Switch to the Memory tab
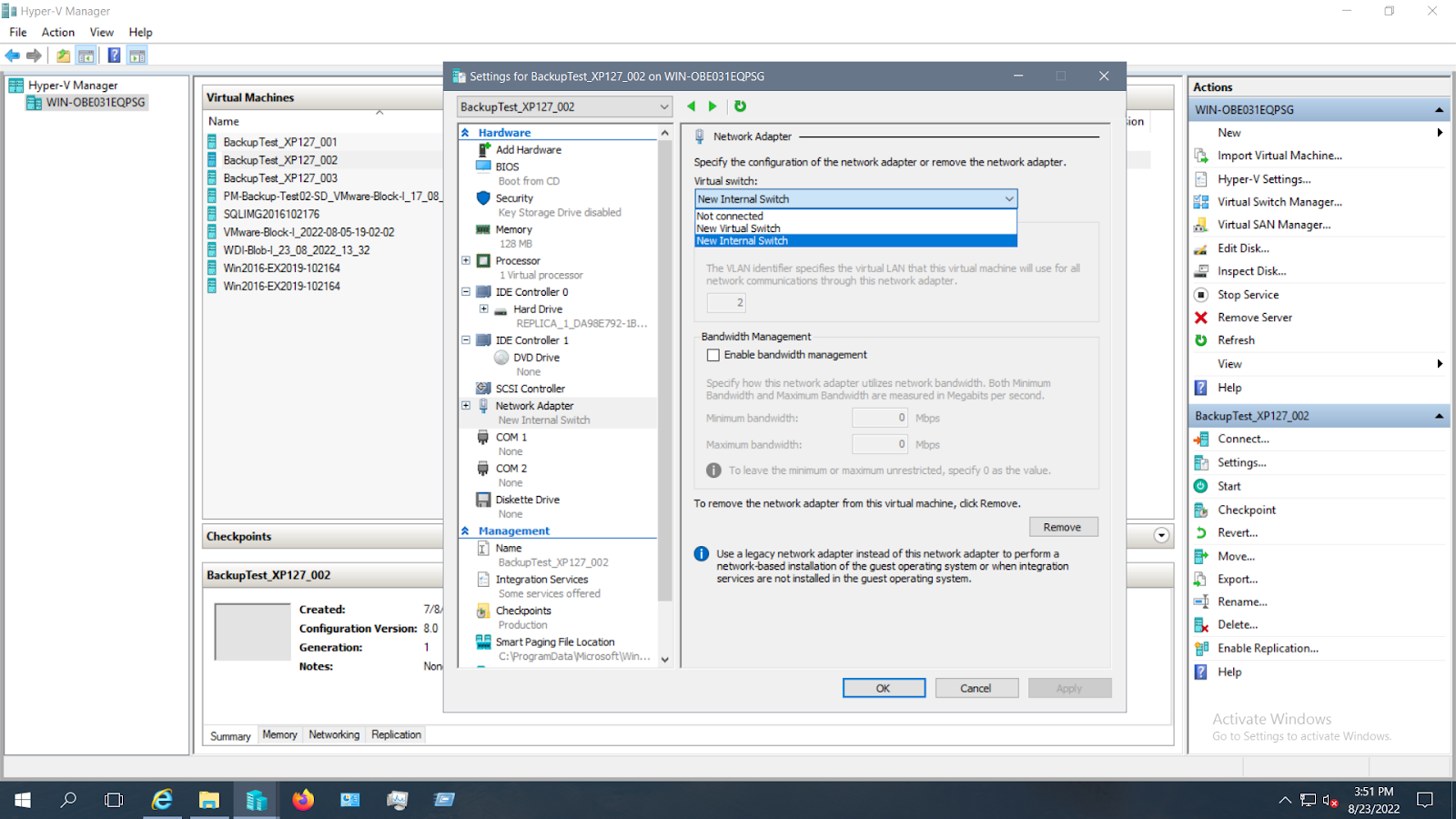 coord(279,735)
